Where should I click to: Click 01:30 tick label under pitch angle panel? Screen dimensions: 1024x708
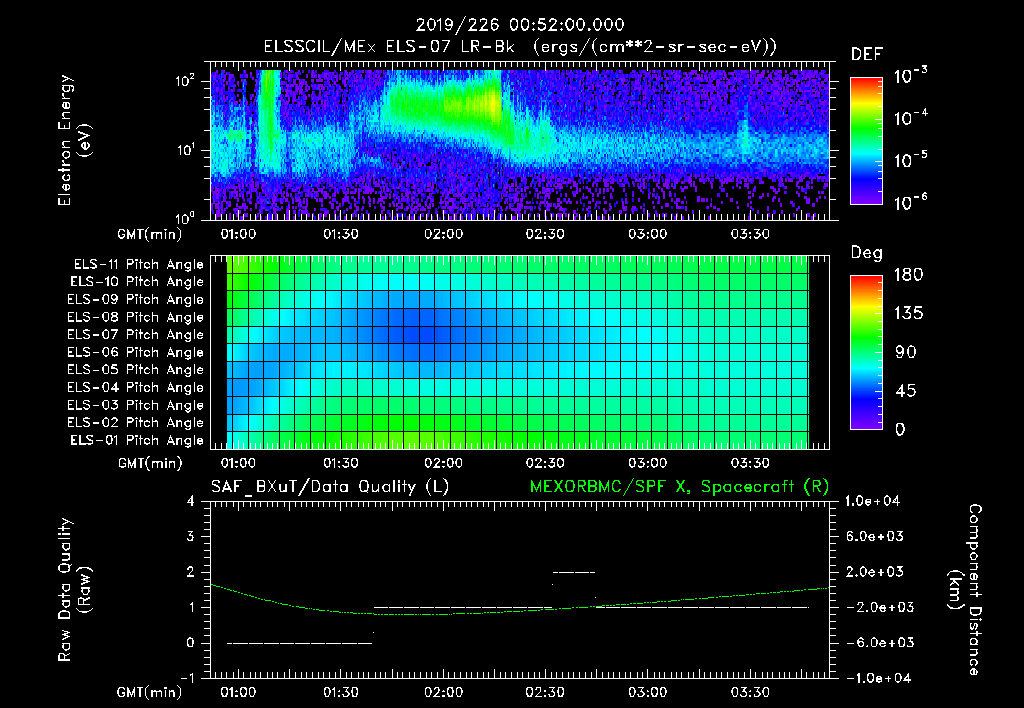[341, 463]
